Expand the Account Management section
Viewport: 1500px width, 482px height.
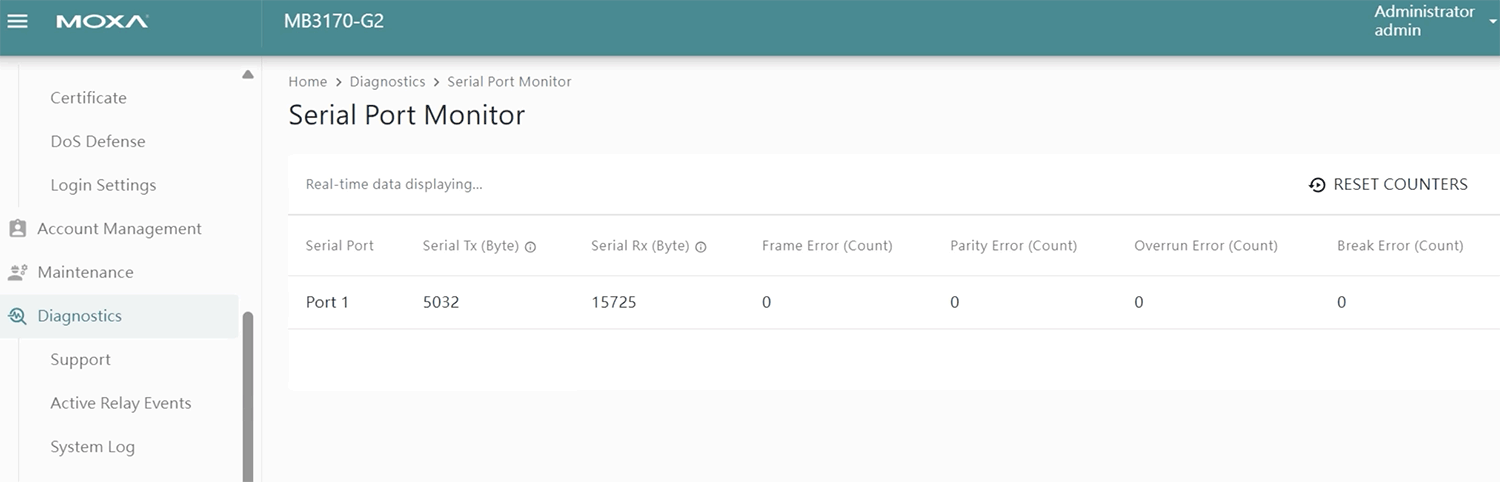pyautogui.click(x=119, y=229)
